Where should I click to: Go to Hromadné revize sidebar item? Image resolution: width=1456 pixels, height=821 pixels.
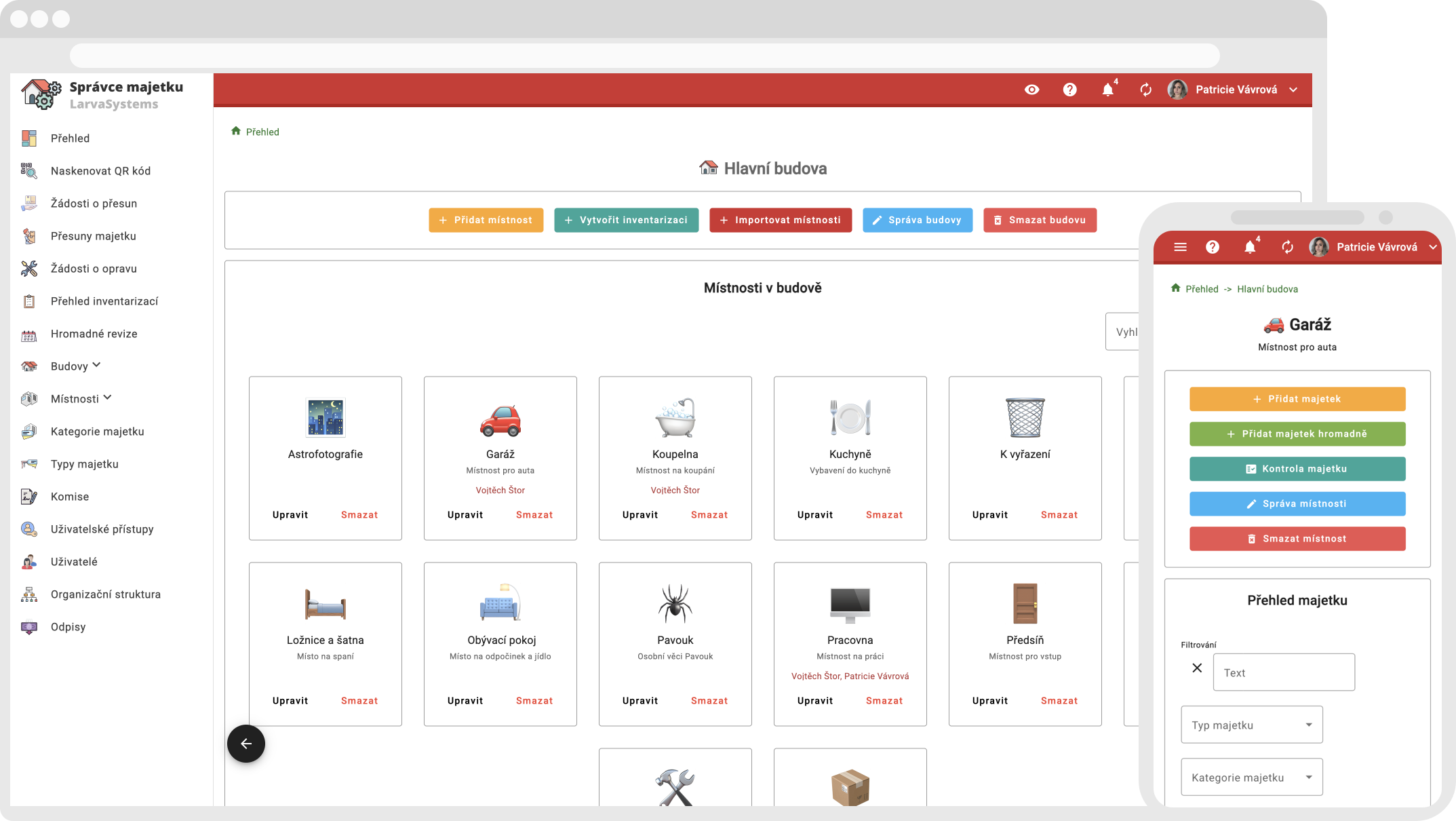click(x=94, y=334)
